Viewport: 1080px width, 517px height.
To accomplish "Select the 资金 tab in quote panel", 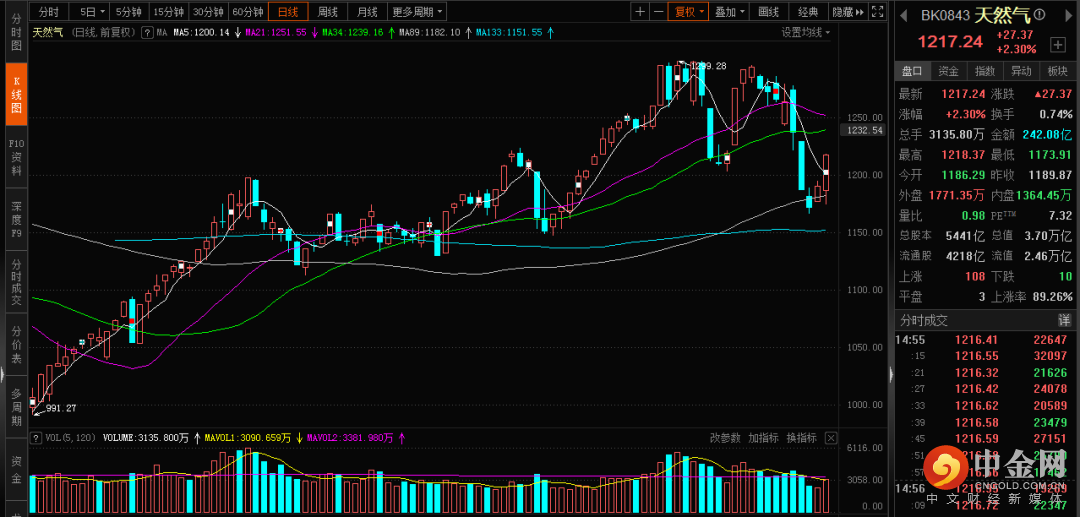I will click(948, 71).
